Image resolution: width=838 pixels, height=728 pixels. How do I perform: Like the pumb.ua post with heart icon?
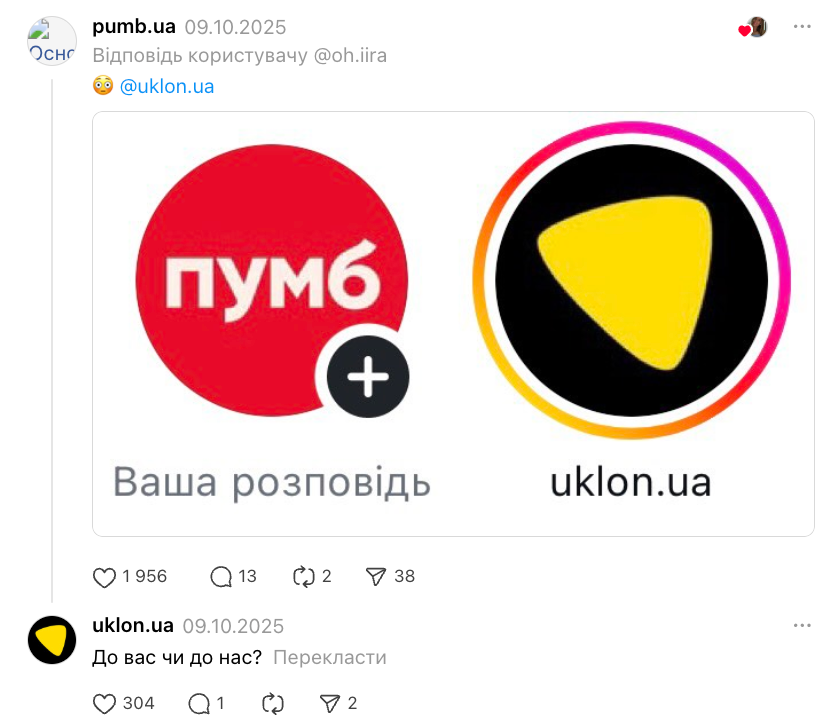104,577
